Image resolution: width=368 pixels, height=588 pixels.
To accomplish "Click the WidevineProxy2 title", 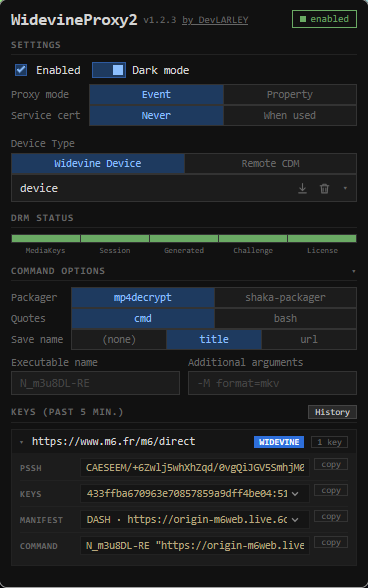I will [74, 20].
